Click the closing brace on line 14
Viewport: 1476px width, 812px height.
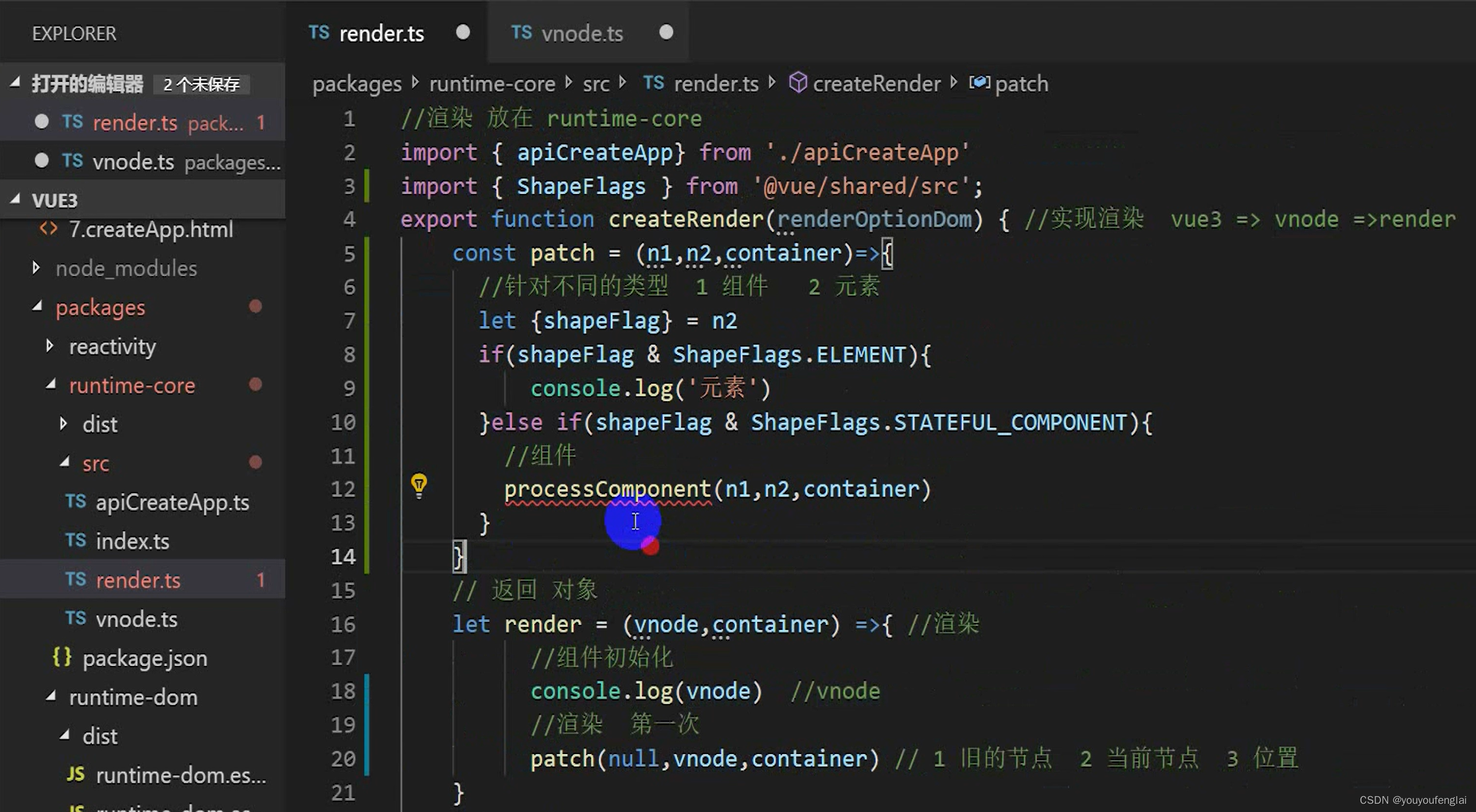(459, 556)
